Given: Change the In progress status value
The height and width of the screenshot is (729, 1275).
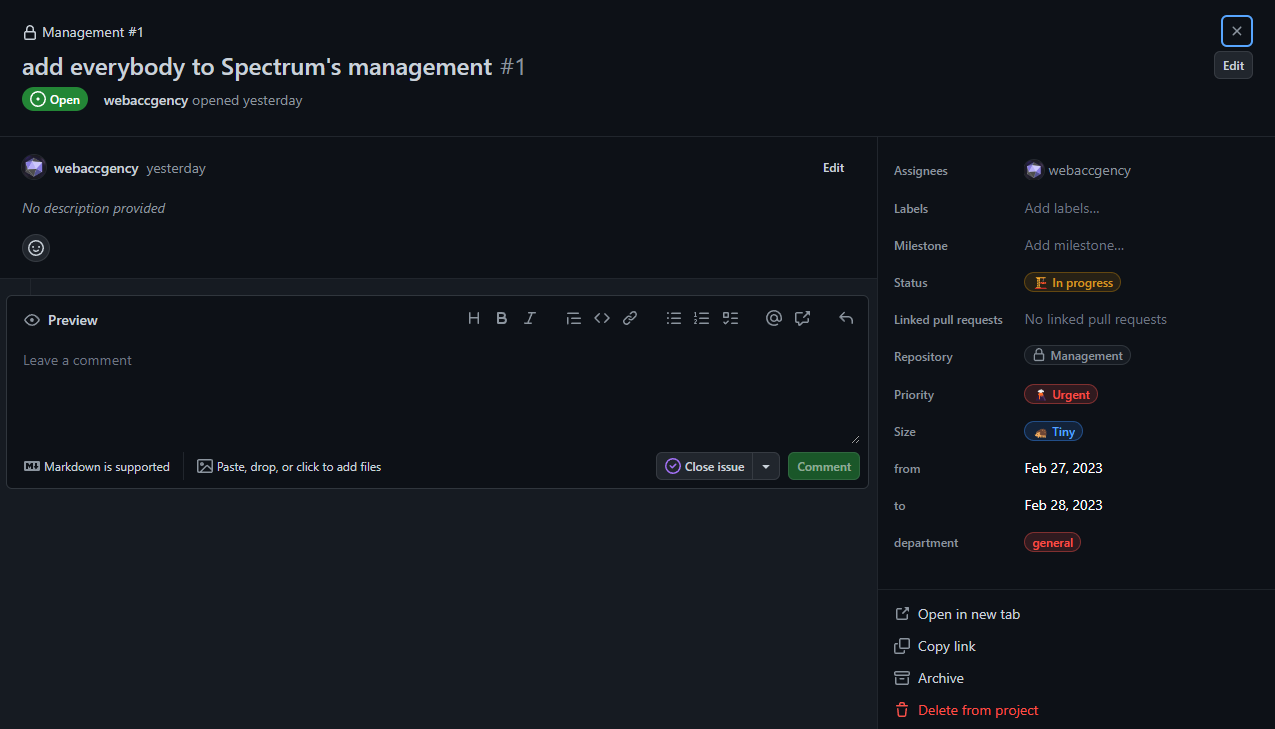Looking at the screenshot, I should pyautogui.click(x=1072, y=283).
